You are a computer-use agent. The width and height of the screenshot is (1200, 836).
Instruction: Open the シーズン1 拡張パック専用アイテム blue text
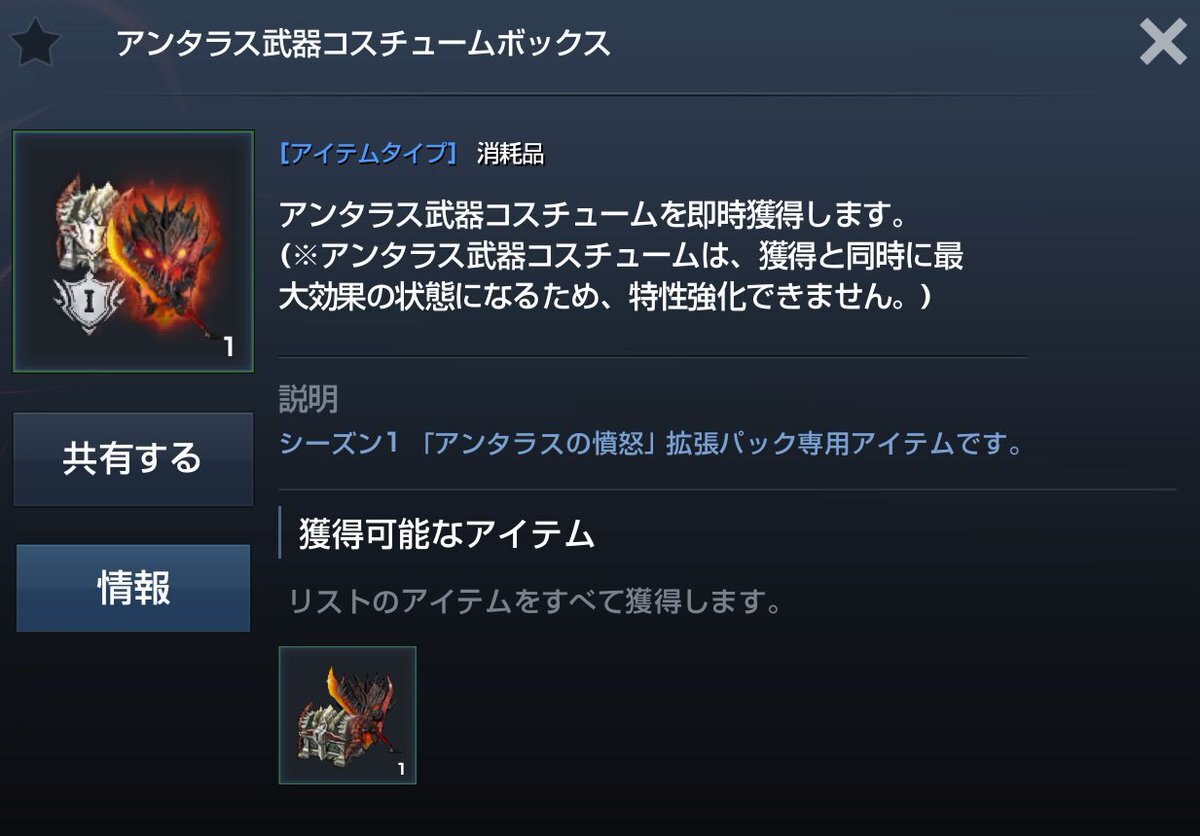653,444
